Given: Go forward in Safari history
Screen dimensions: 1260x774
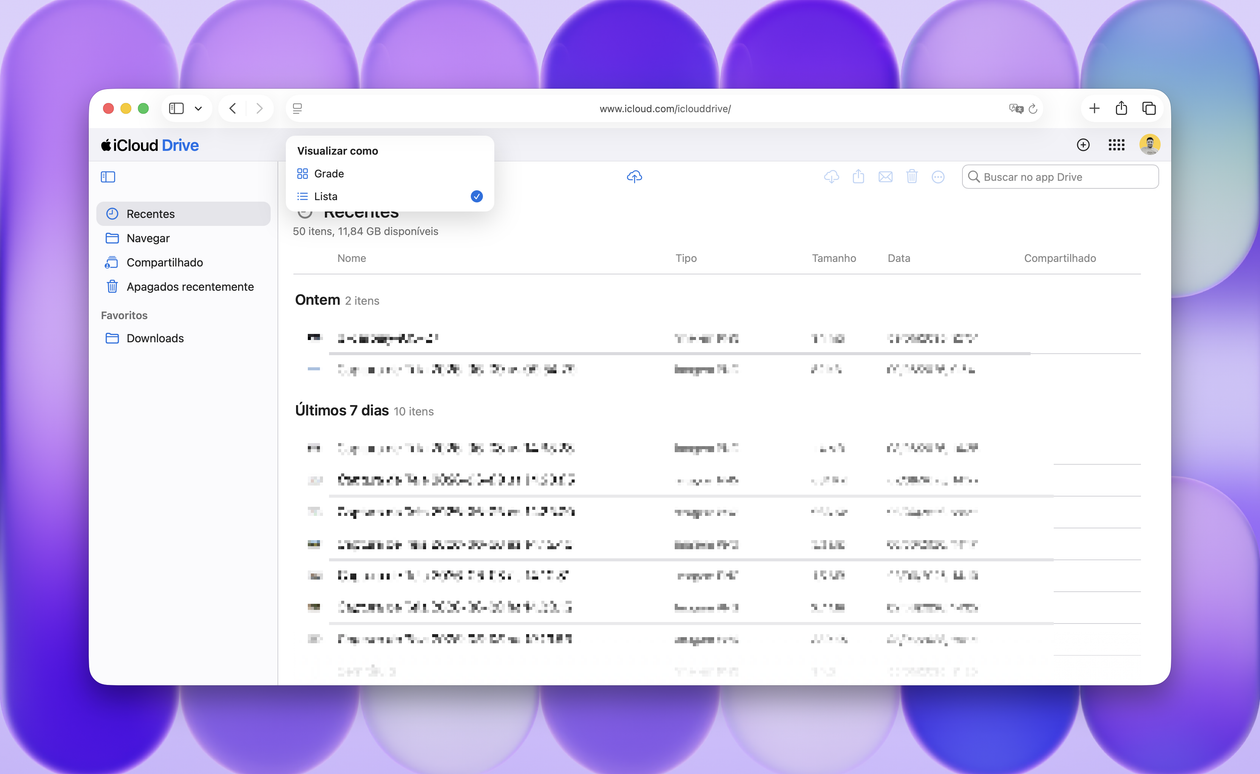Looking at the screenshot, I should click(x=259, y=108).
